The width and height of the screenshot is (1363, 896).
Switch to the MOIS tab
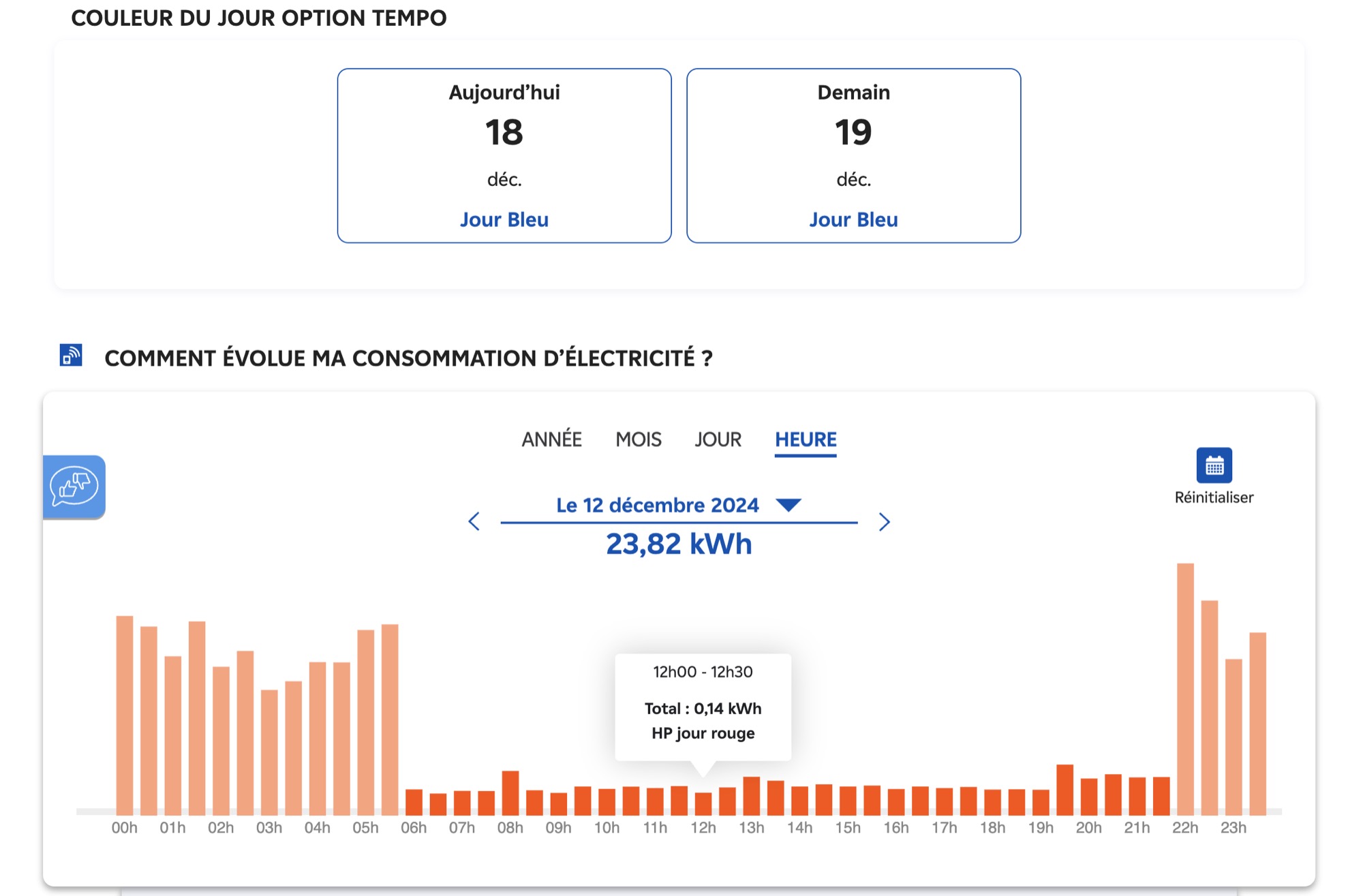(639, 439)
